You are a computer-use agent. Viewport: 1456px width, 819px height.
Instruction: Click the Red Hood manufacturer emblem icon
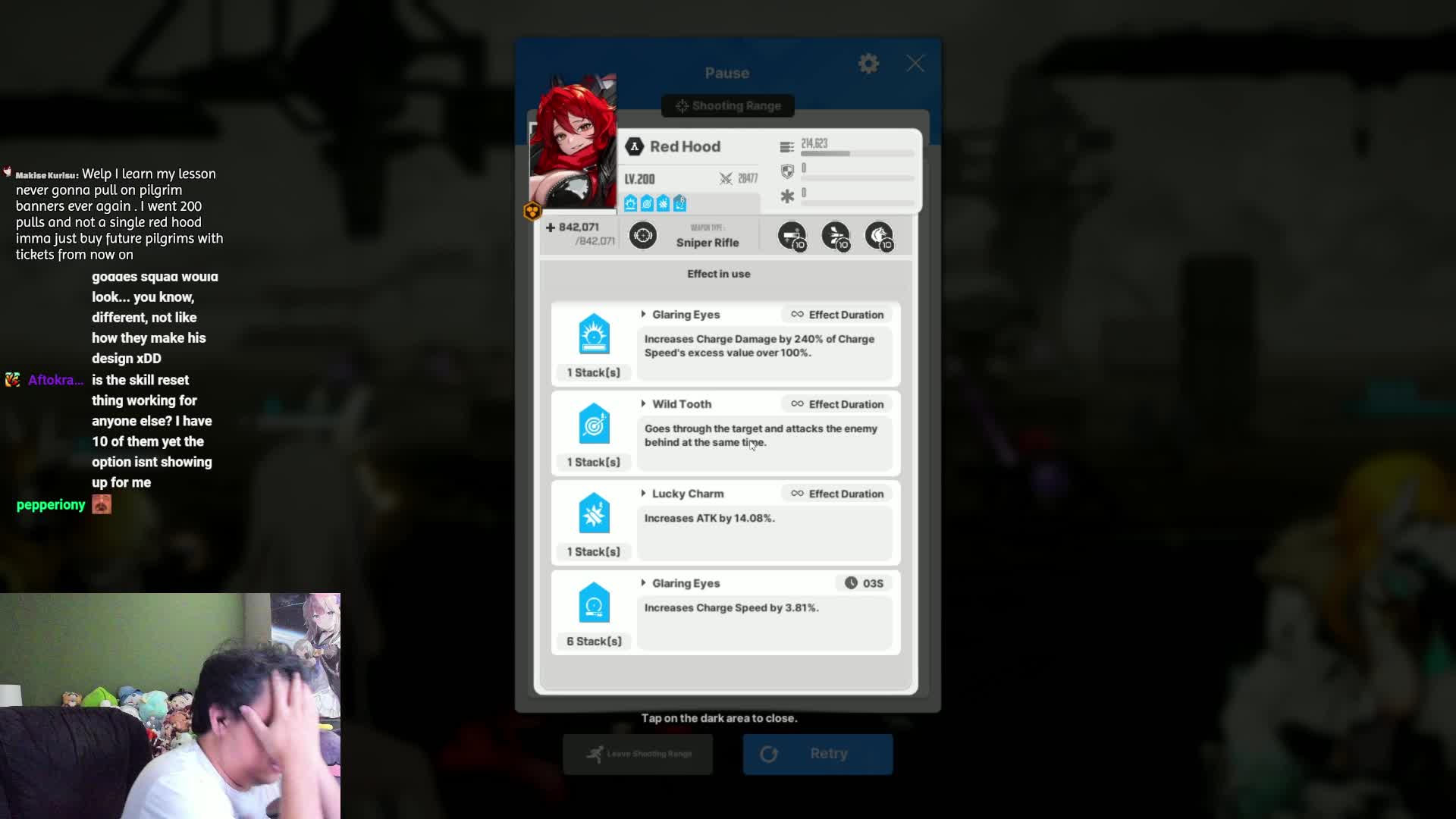click(635, 146)
